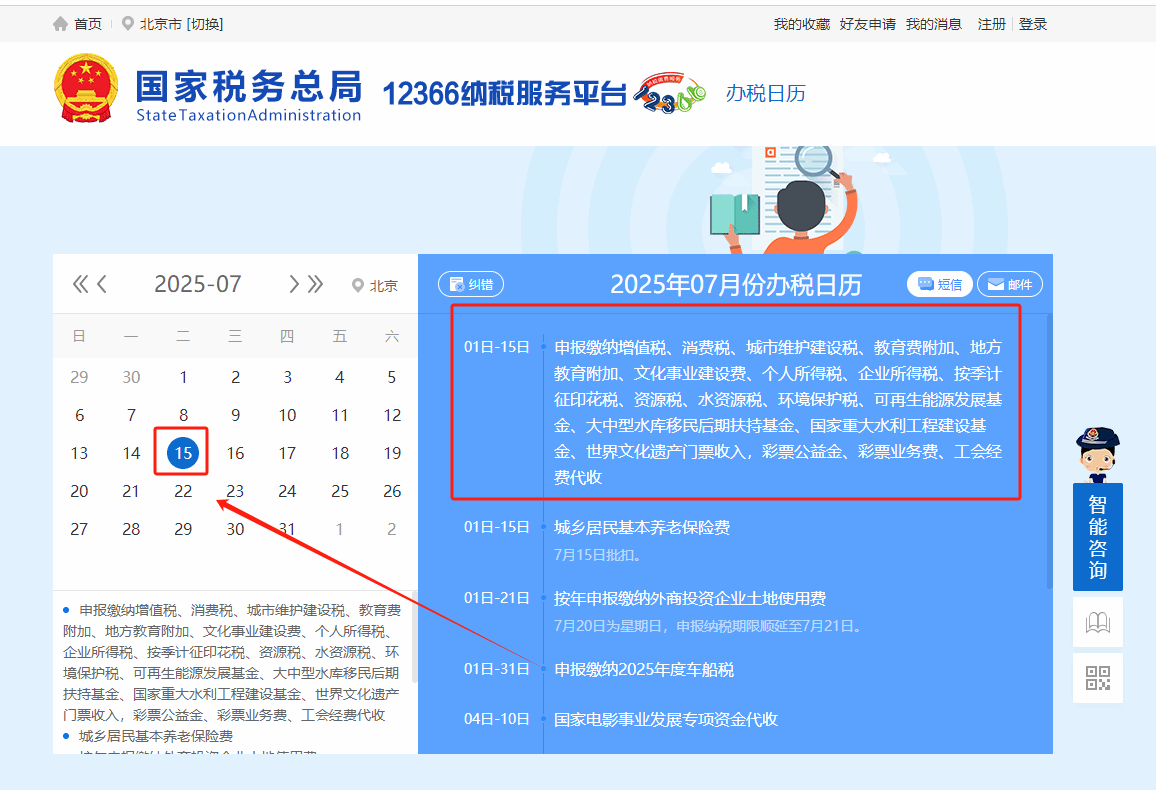Click the tax calendar list scrollbar
Viewport: 1156px width, 790px height.
point(1048,450)
